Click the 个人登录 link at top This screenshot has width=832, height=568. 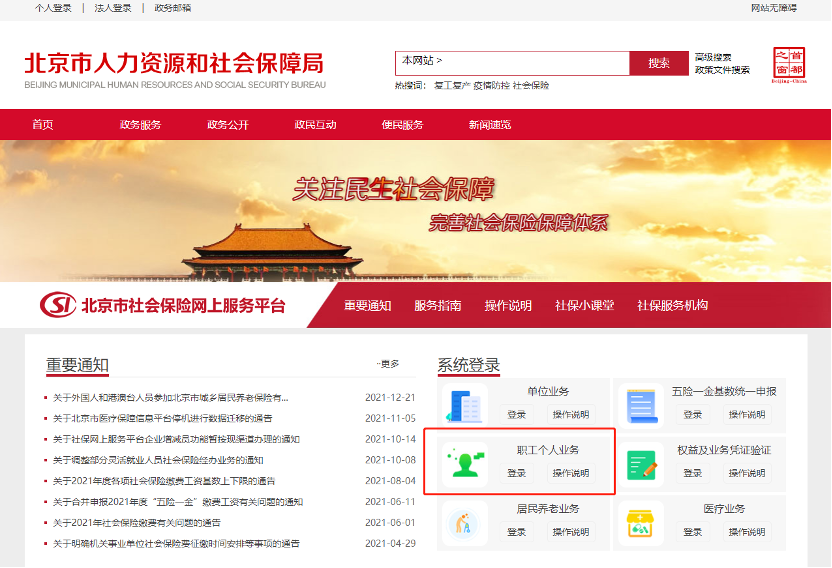tap(53, 8)
